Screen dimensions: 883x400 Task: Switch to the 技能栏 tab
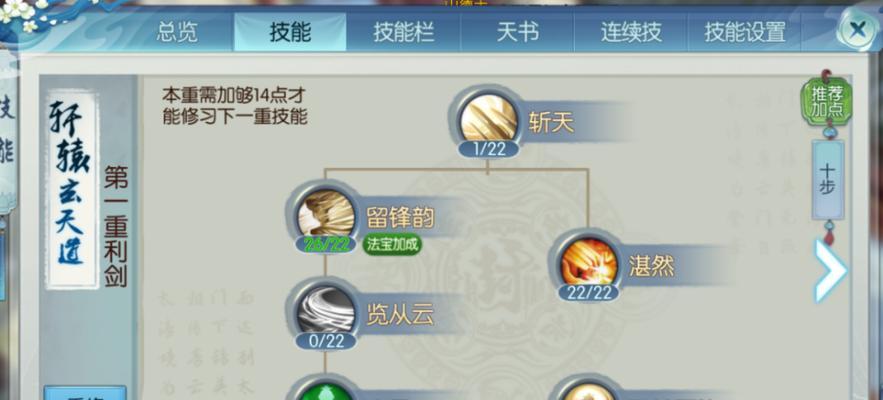(403, 32)
